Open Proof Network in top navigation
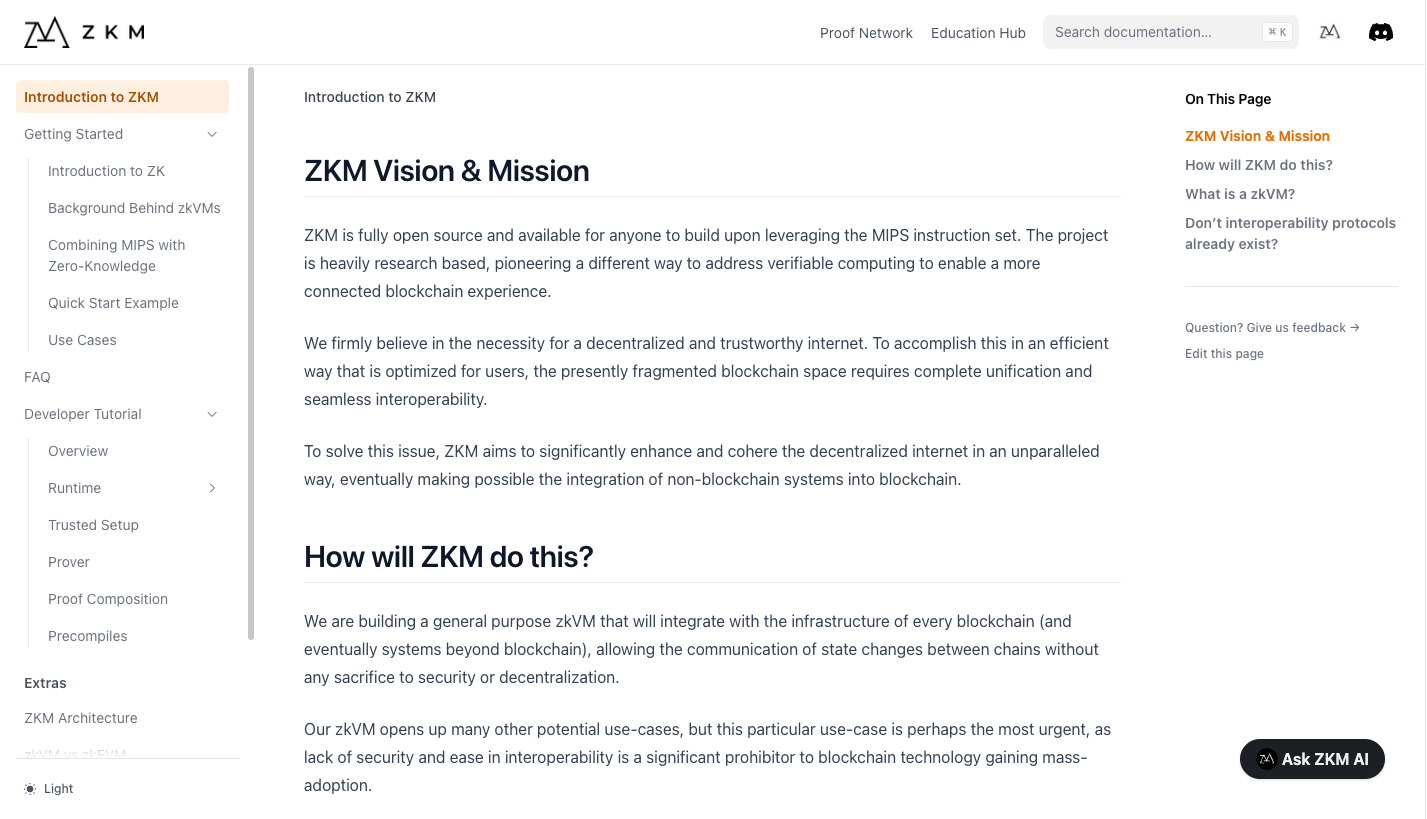 (x=866, y=33)
